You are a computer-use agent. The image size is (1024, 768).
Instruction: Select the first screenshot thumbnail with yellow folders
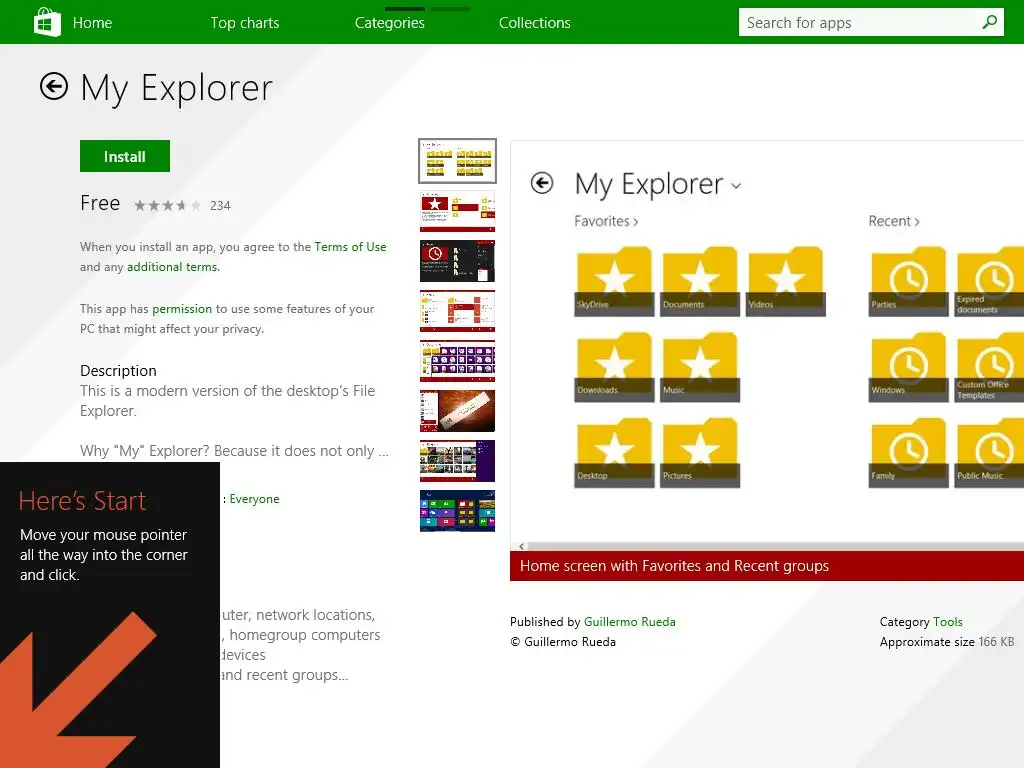(x=457, y=161)
